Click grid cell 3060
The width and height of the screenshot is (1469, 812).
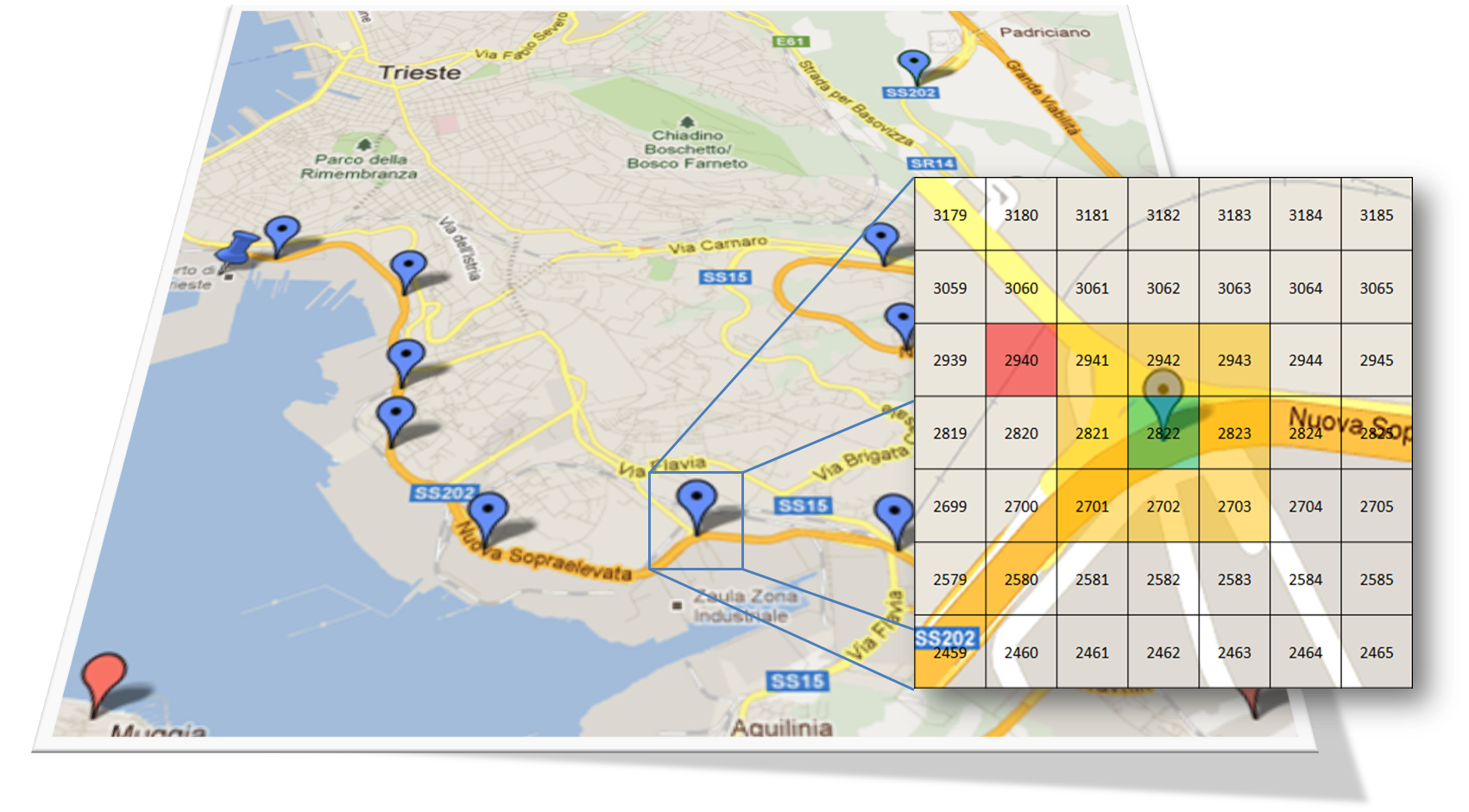point(1021,288)
